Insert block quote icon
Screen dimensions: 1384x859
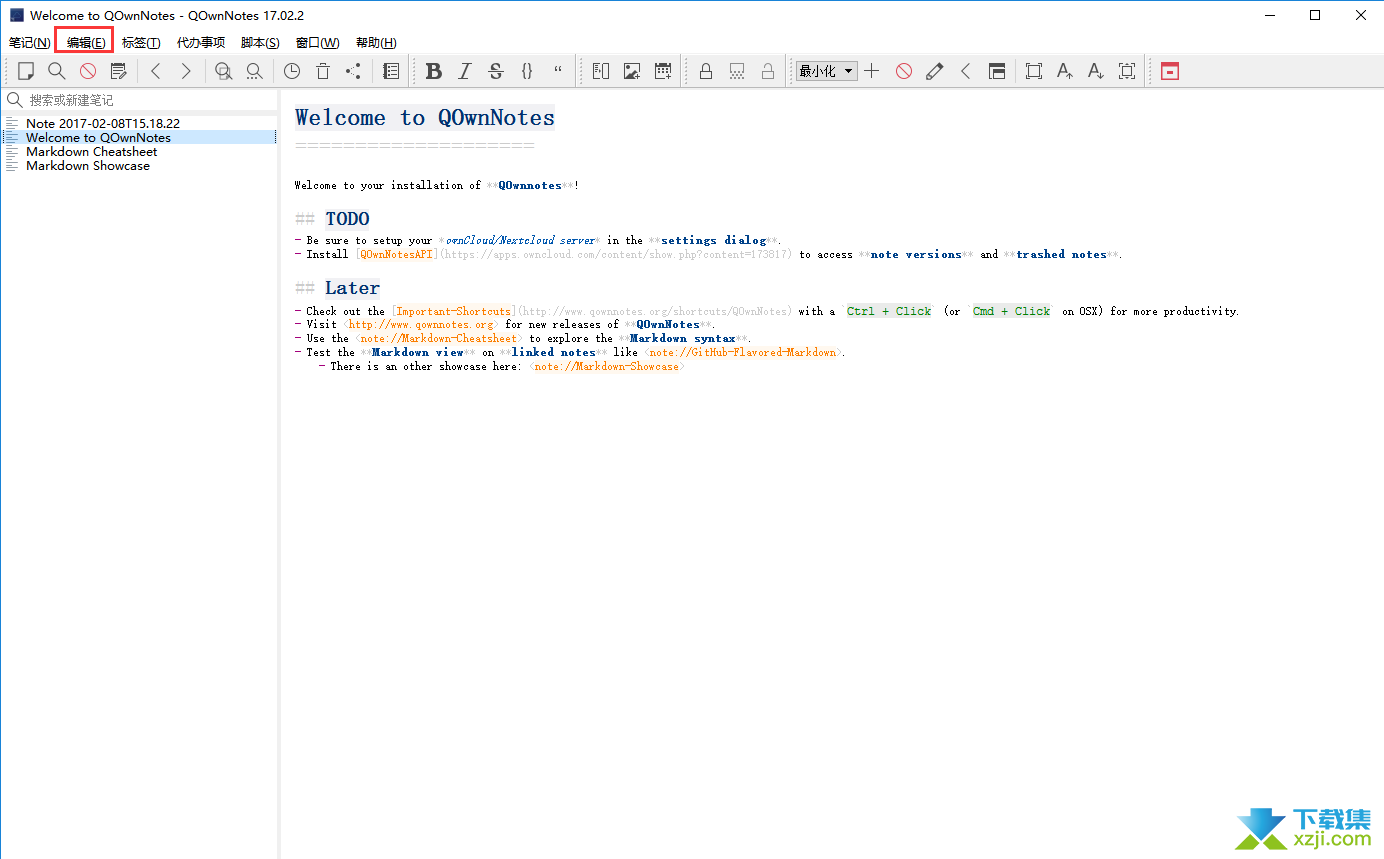point(558,71)
